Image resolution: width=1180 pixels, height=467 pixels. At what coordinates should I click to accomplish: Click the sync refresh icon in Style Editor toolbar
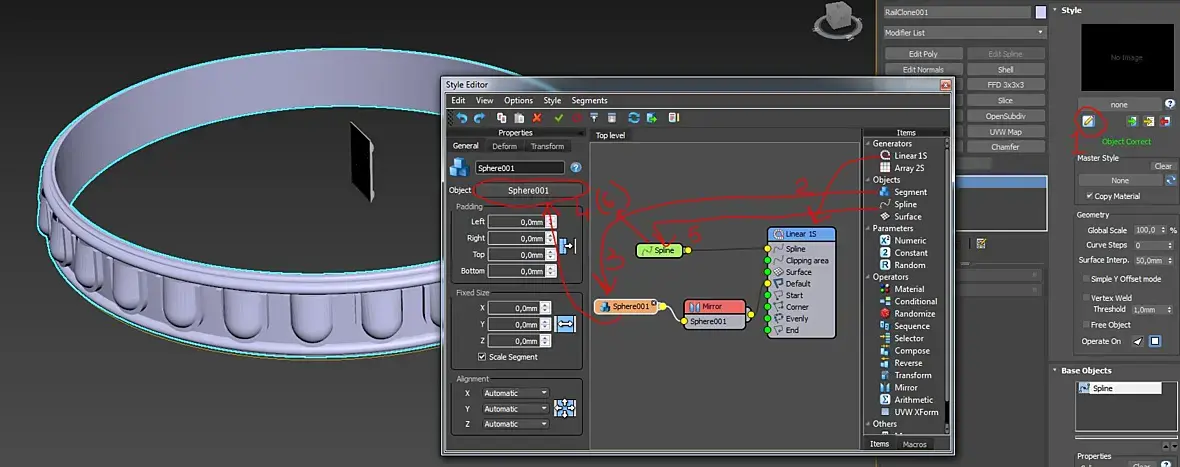pyautogui.click(x=634, y=118)
